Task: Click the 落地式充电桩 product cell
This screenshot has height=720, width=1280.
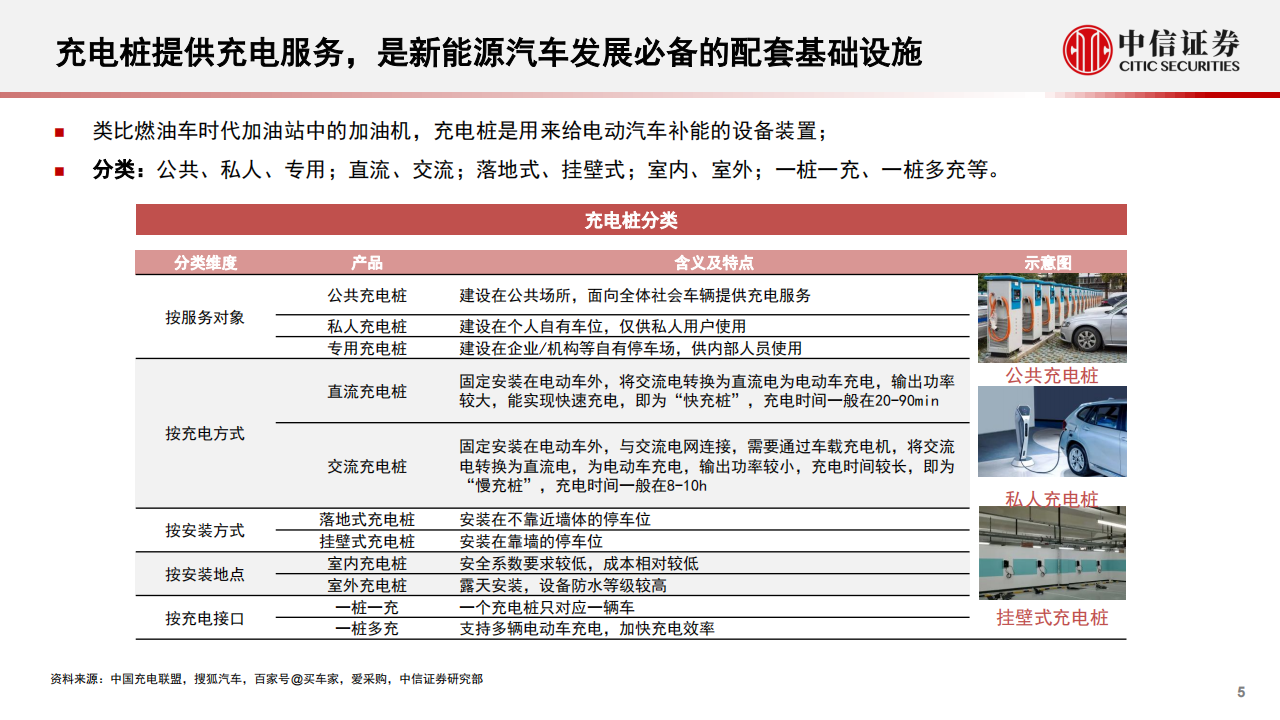Action: coord(367,520)
